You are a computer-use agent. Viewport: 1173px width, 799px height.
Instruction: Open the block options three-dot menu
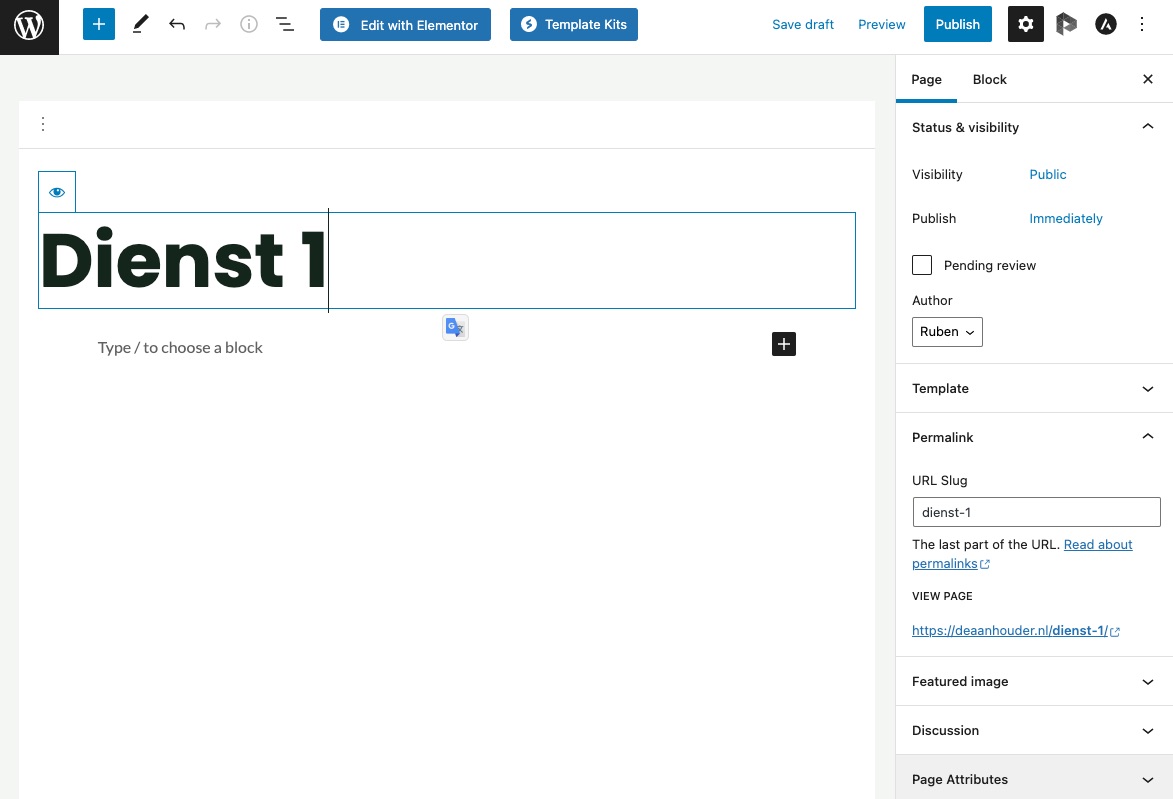coord(43,124)
